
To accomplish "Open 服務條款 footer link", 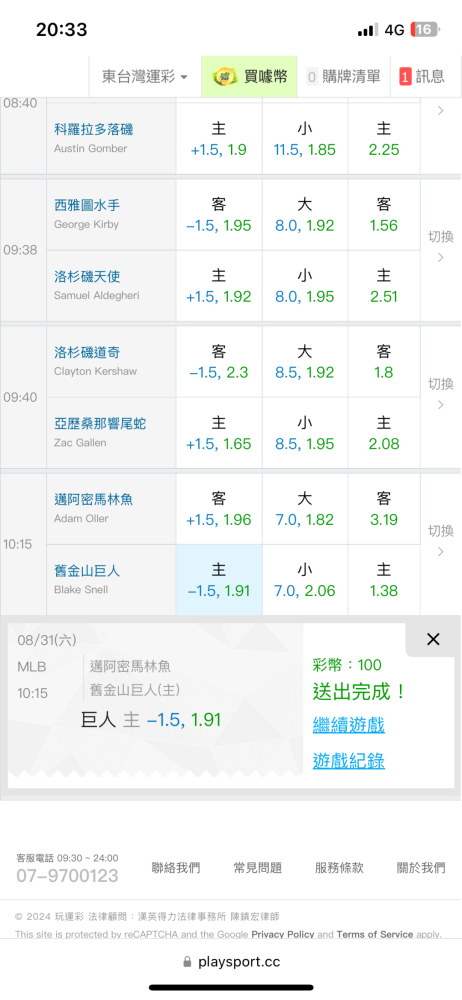I will tap(339, 867).
